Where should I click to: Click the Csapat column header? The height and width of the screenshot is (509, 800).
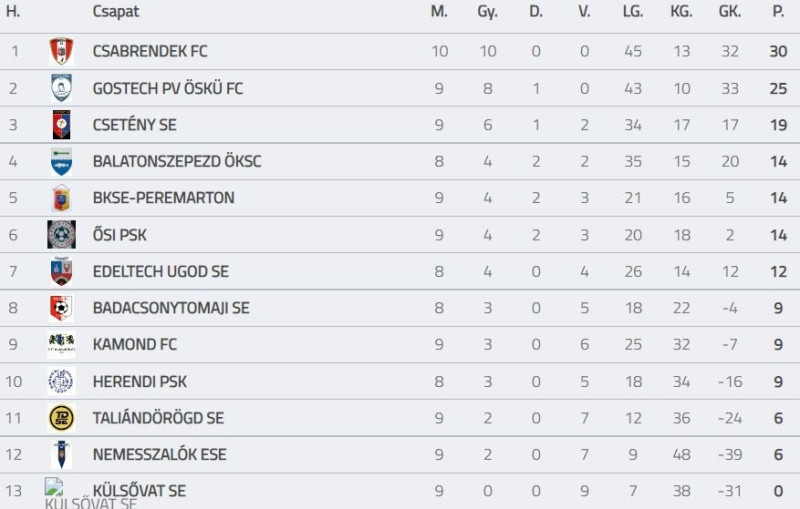pyautogui.click(x=116, y=12)
